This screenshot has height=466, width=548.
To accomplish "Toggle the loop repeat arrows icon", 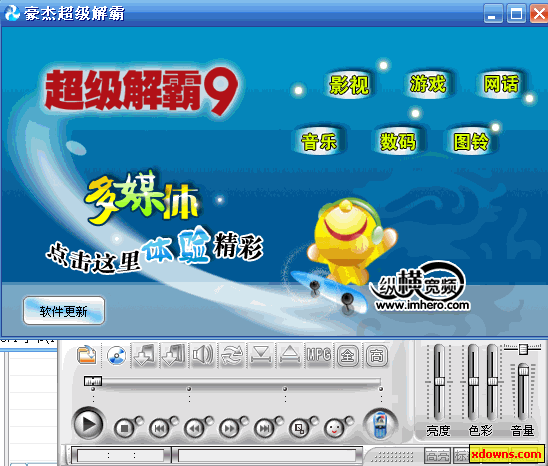I will [x=232, y=356].
